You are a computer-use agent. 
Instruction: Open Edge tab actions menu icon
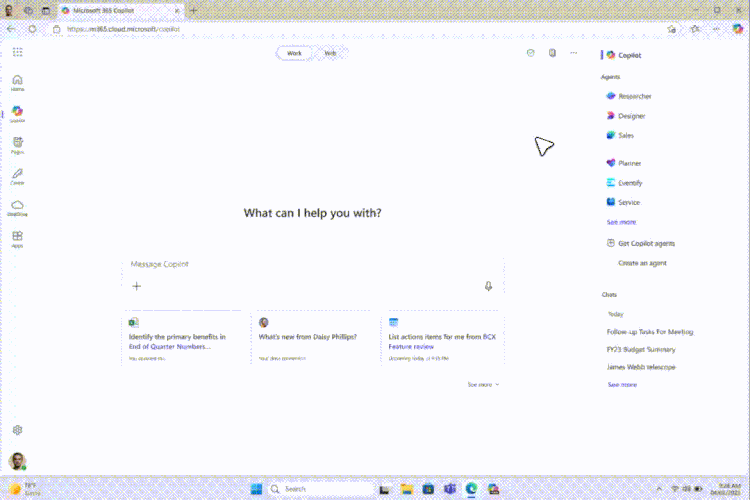(46, 10)
